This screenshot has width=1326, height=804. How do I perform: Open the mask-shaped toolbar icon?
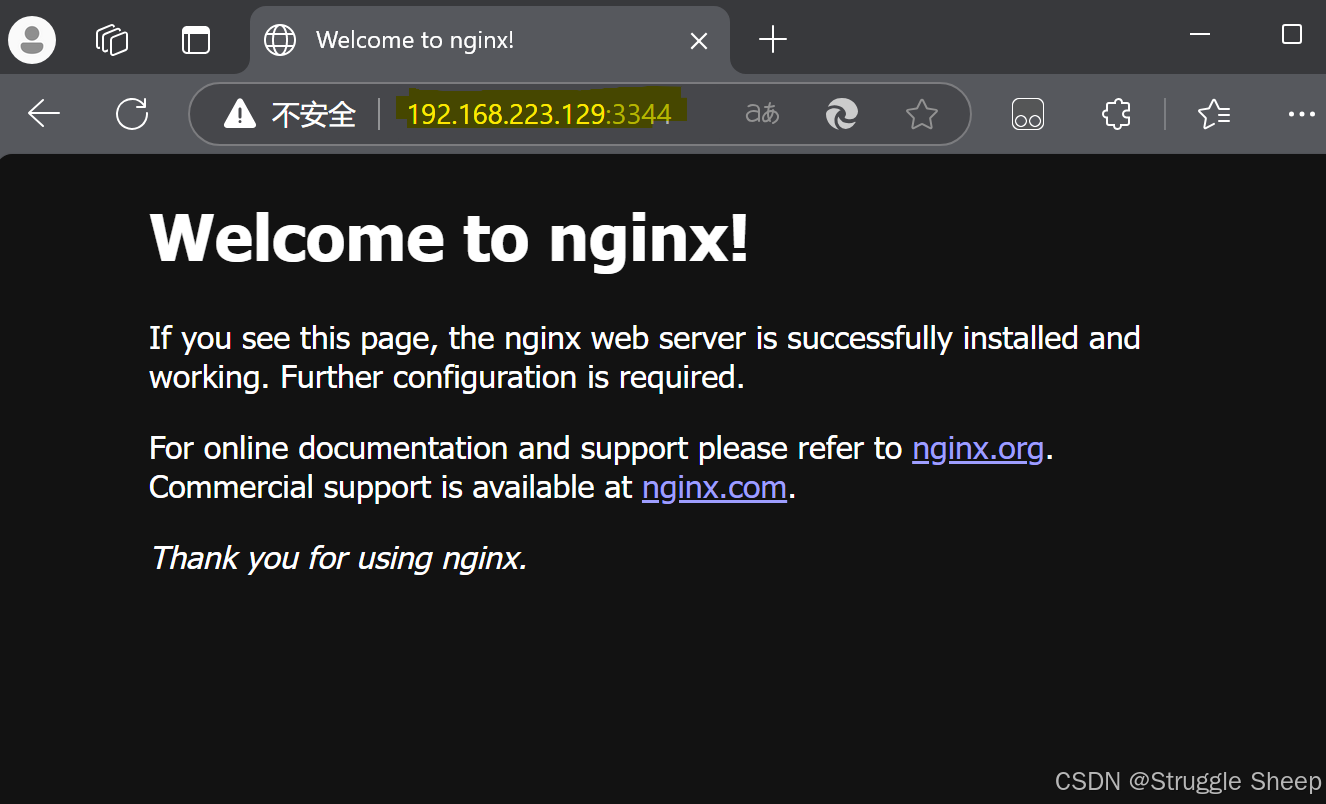1028,114
